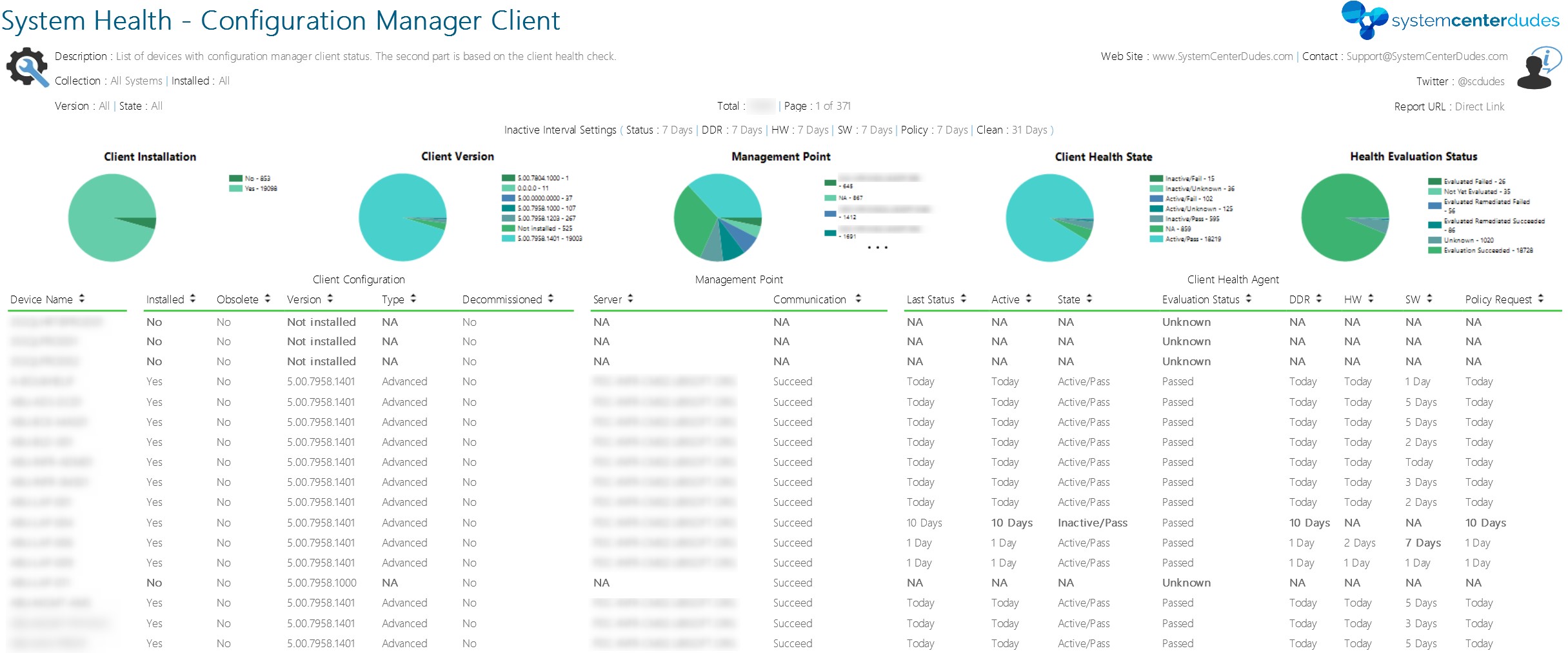The width and height of the screenshot is (1568, 653).
Task: Sort by Evaluation Status column arrows
Action: coord(1249,299)
